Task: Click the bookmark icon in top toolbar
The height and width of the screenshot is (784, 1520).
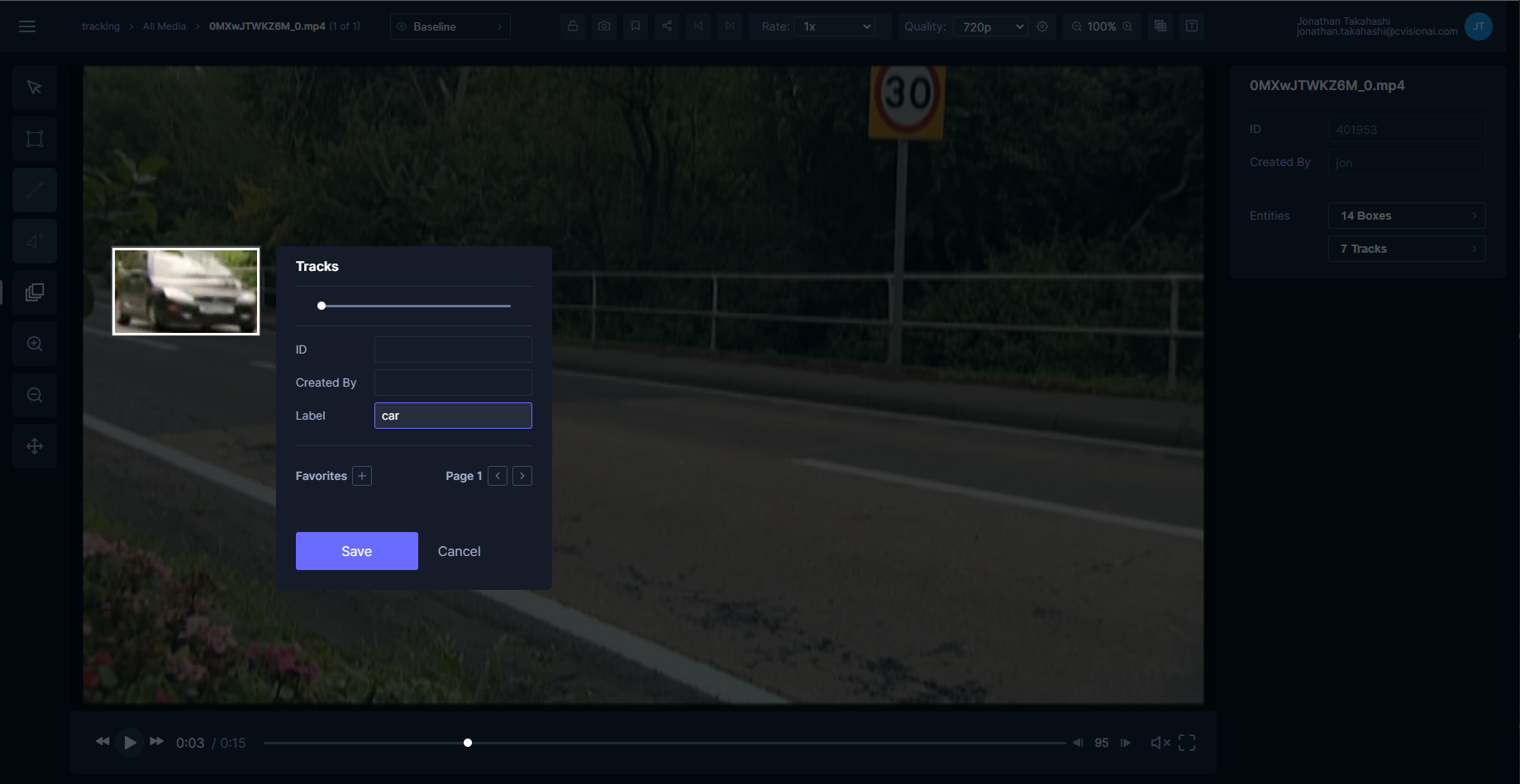Action: (636, 26)
